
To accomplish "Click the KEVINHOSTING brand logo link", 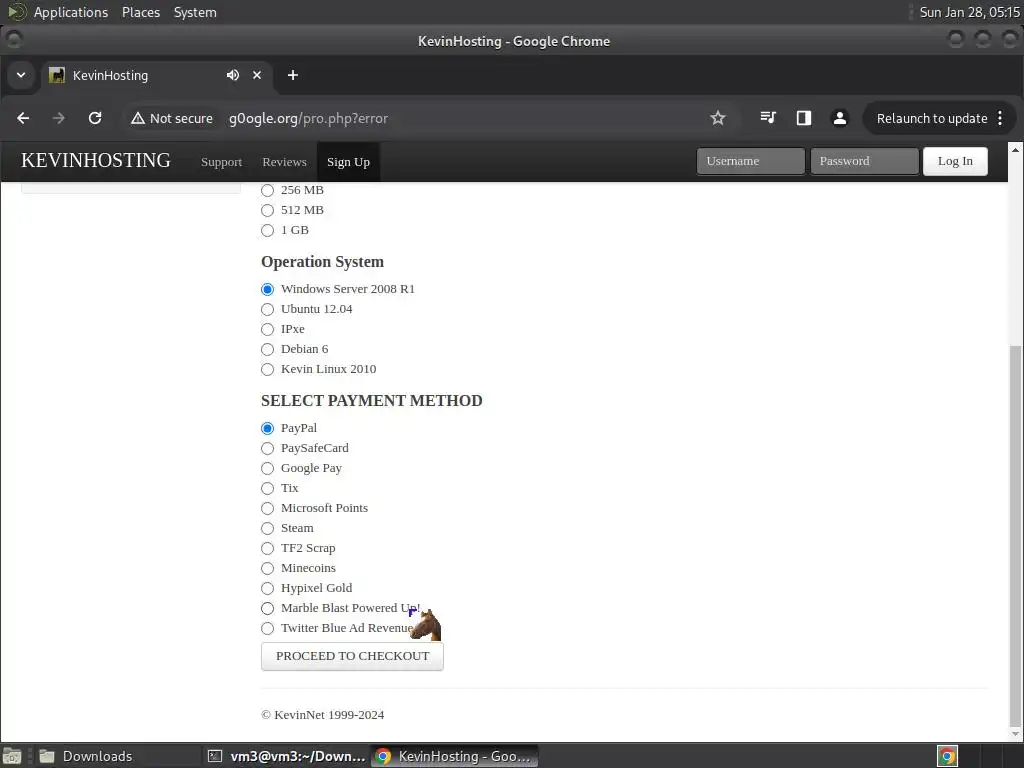I will point(96,161).
